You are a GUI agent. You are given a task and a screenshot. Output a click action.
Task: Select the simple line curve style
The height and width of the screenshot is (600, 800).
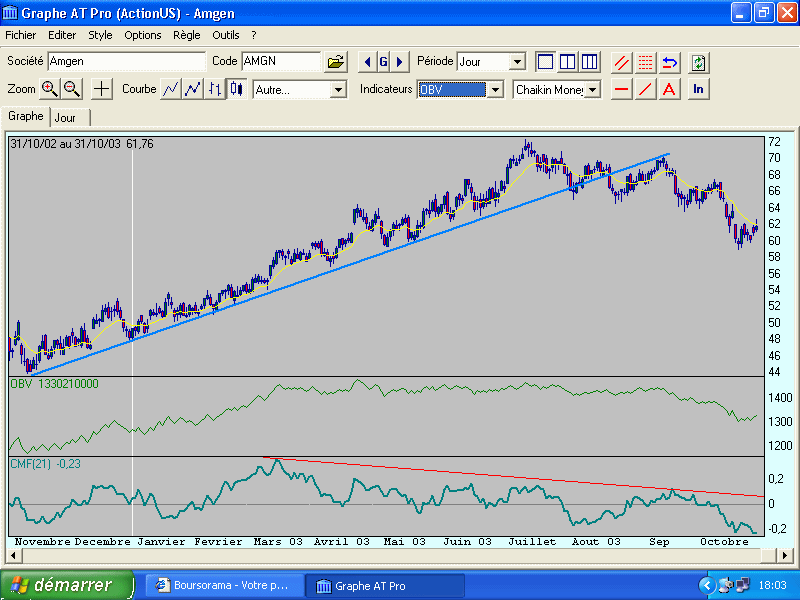coord(170,89)
